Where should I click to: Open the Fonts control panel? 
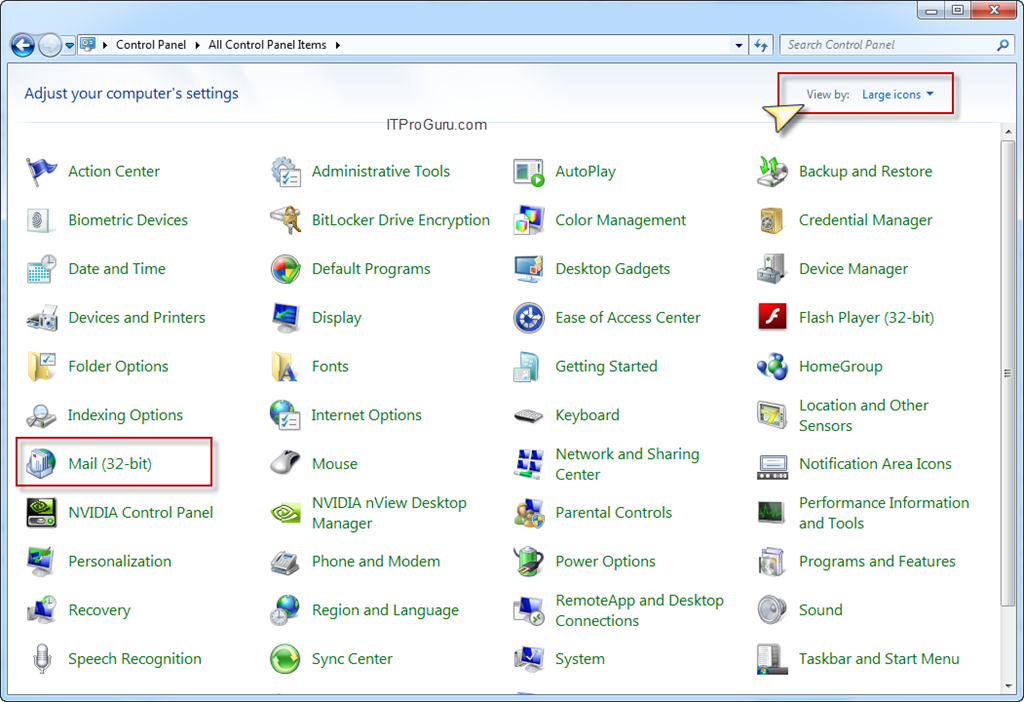[x=330, y=366]
